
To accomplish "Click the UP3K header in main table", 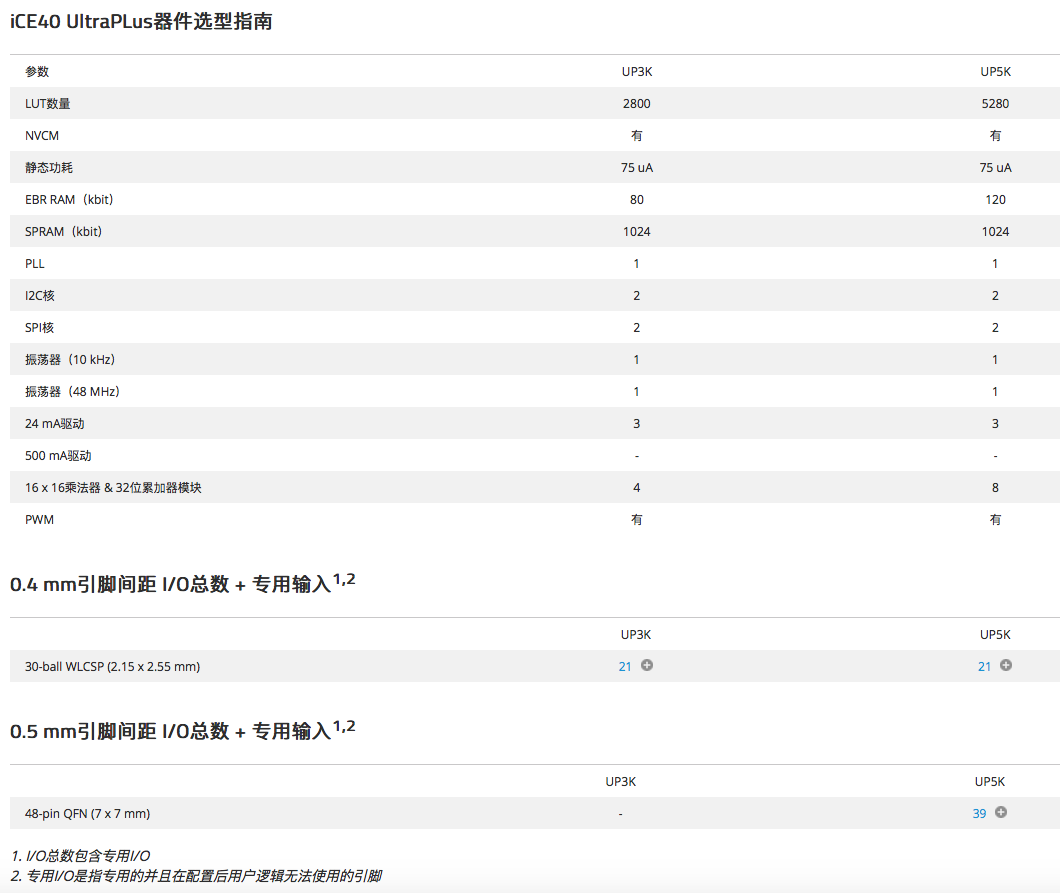I will click(x=637, y=72).
